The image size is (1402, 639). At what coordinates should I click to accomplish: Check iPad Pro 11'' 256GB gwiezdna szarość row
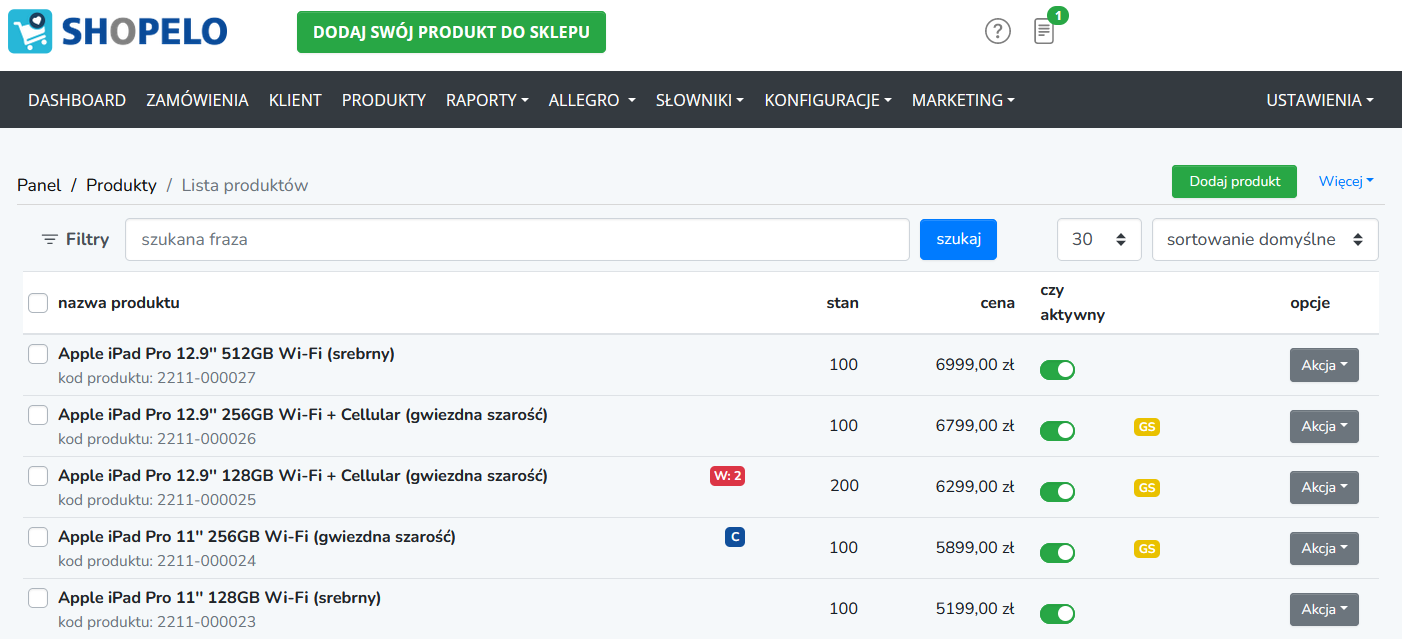coord(38,537)
